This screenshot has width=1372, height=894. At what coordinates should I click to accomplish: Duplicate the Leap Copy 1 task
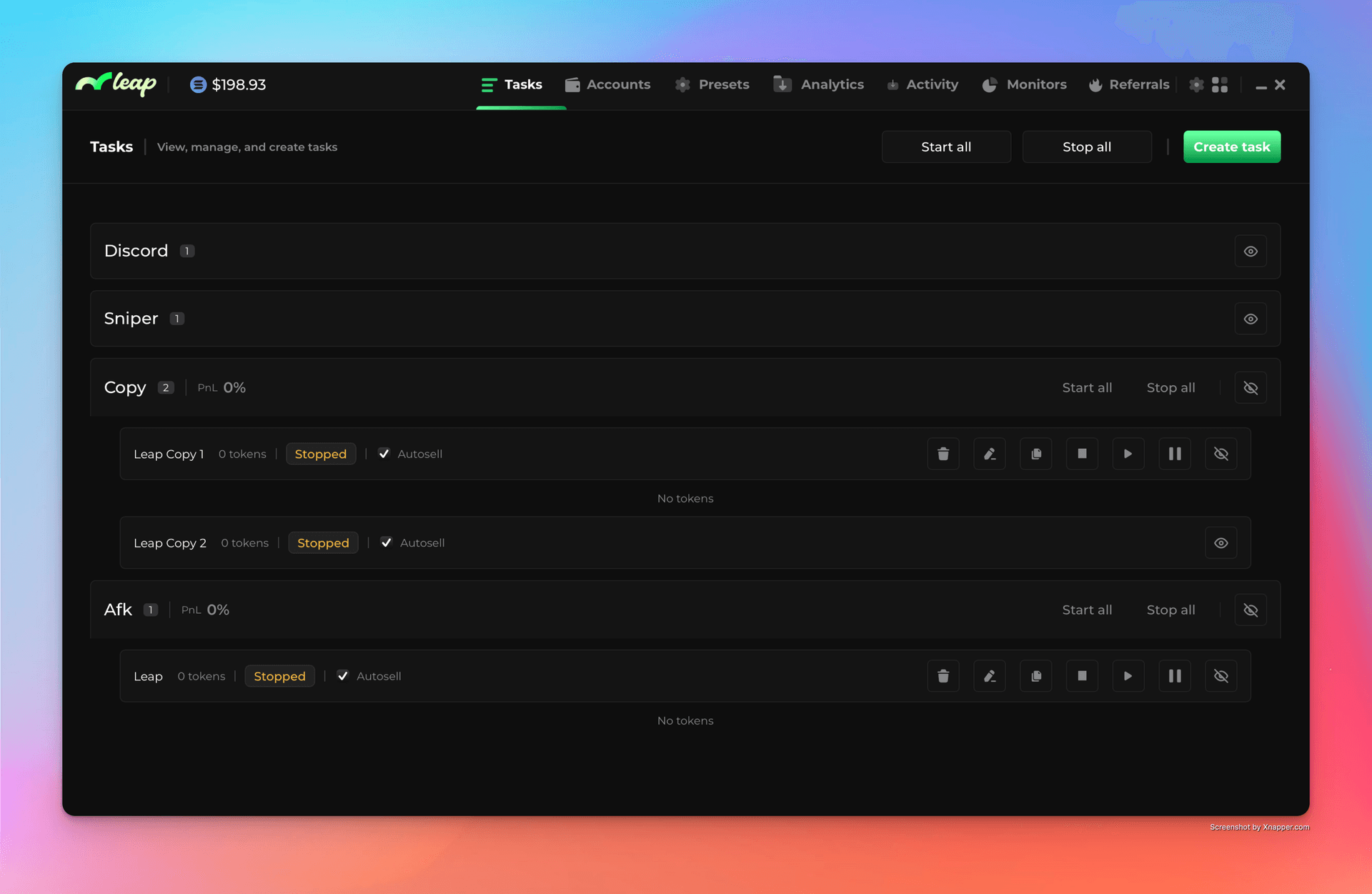tap(1035, 454)
